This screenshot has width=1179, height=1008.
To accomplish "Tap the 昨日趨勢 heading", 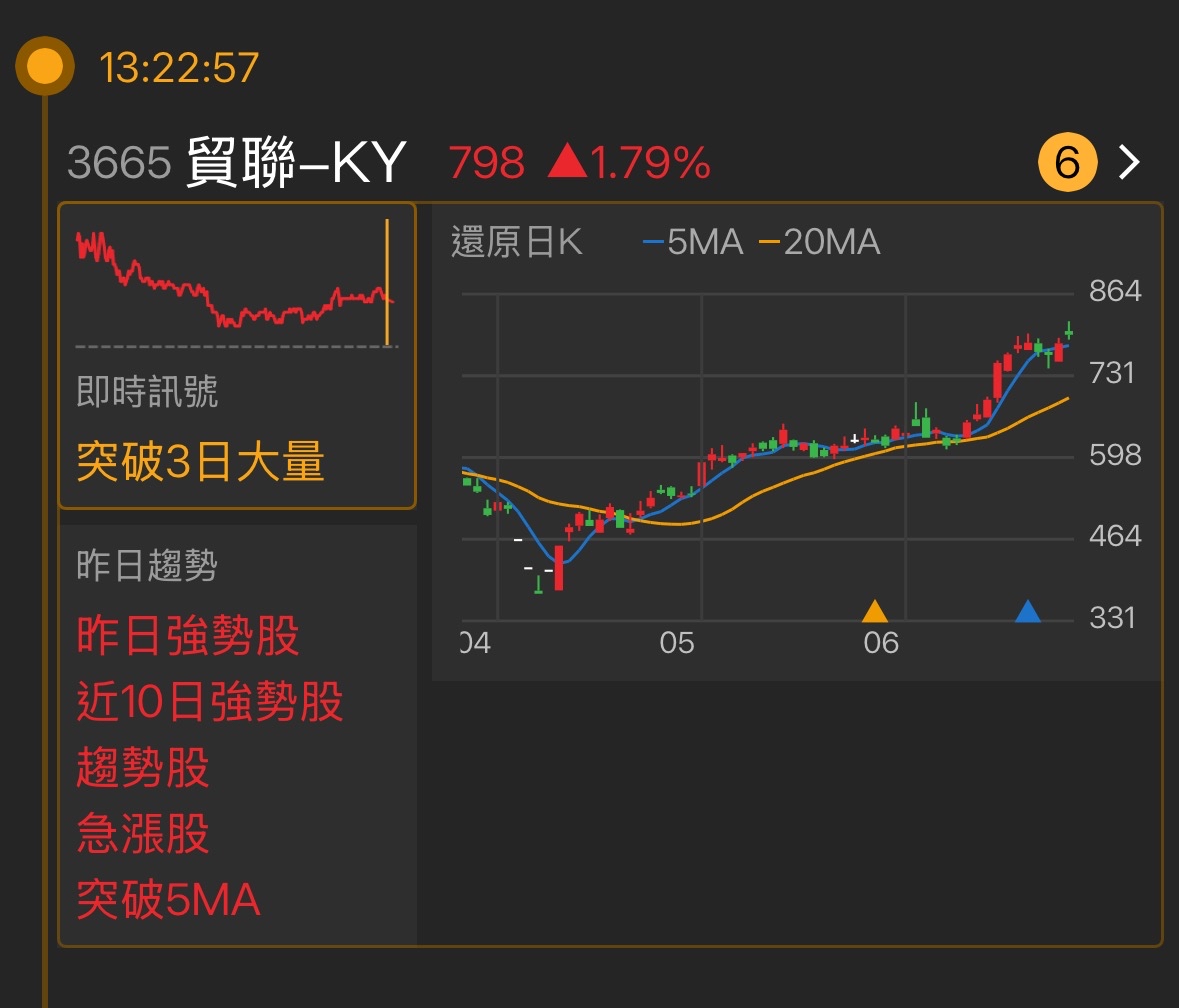I will 147,565.
